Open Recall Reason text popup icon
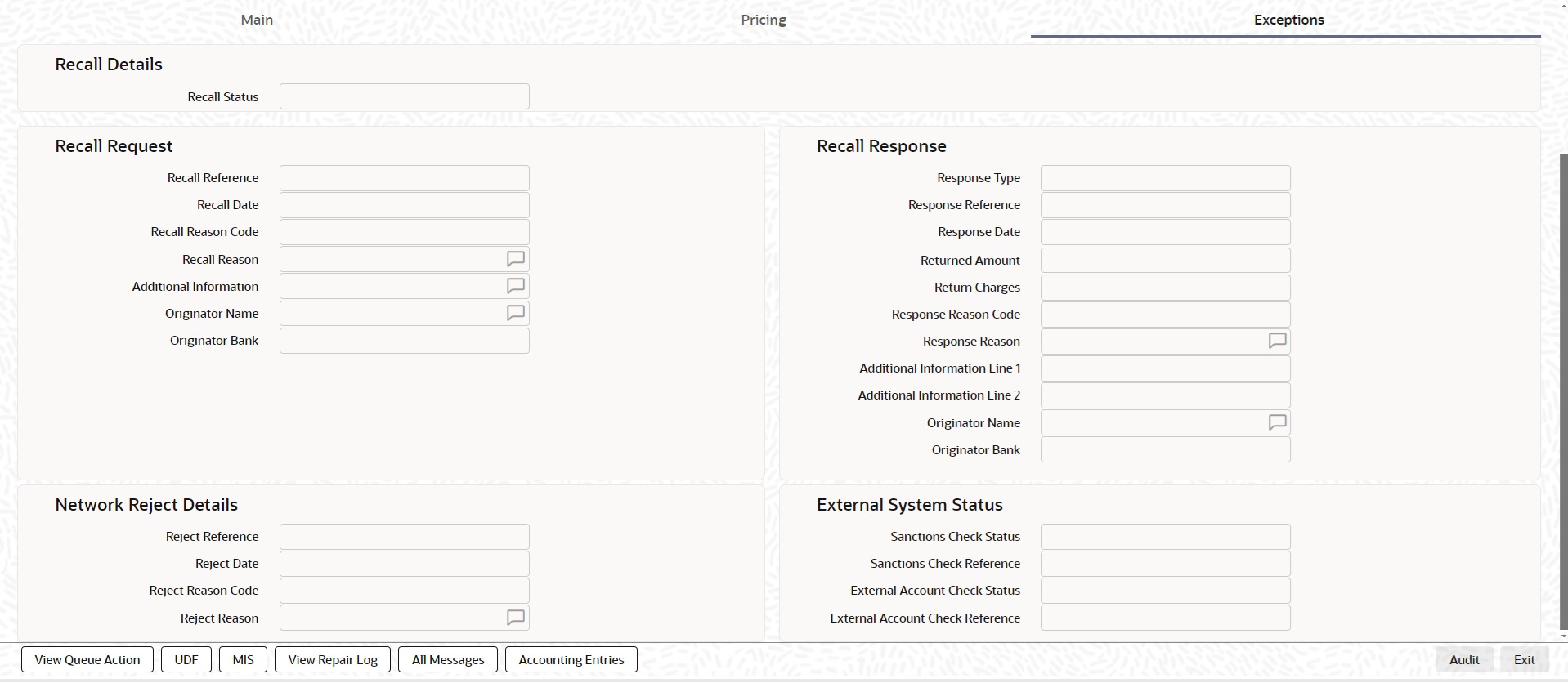The height and width of the screenshot is (683, 1568). point(515,259)
